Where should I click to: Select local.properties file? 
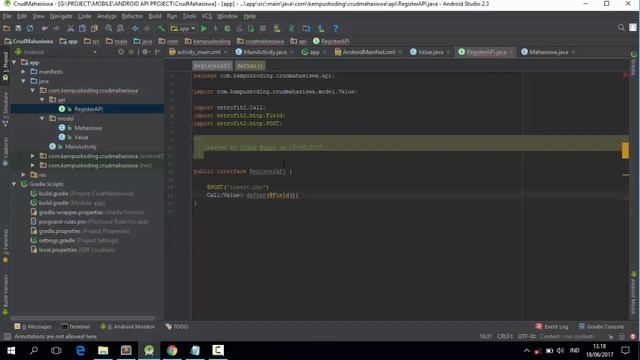(x=58, y=250)
